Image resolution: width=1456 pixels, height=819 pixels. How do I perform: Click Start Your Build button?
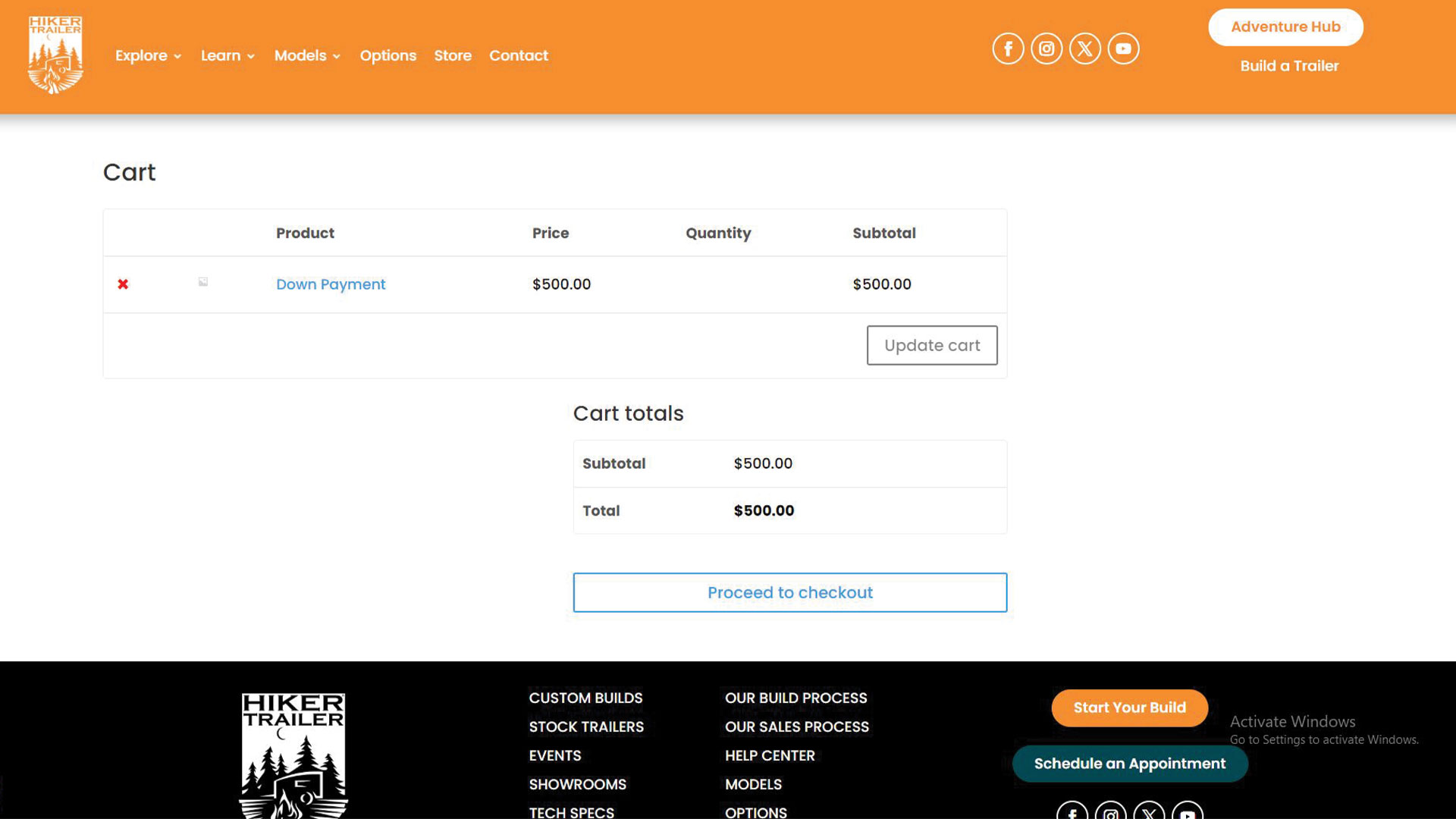point(1129,708)
